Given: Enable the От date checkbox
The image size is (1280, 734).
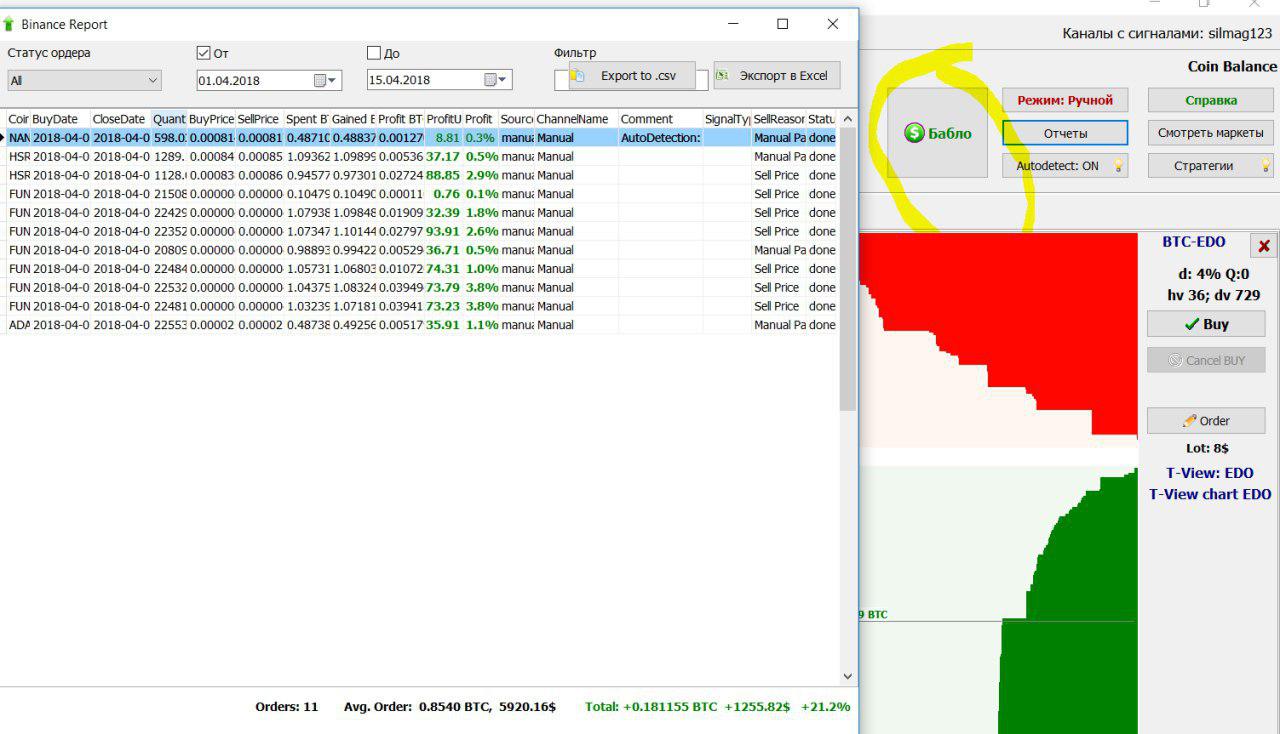Looking at the screenshot, I should tap(204, 53).
